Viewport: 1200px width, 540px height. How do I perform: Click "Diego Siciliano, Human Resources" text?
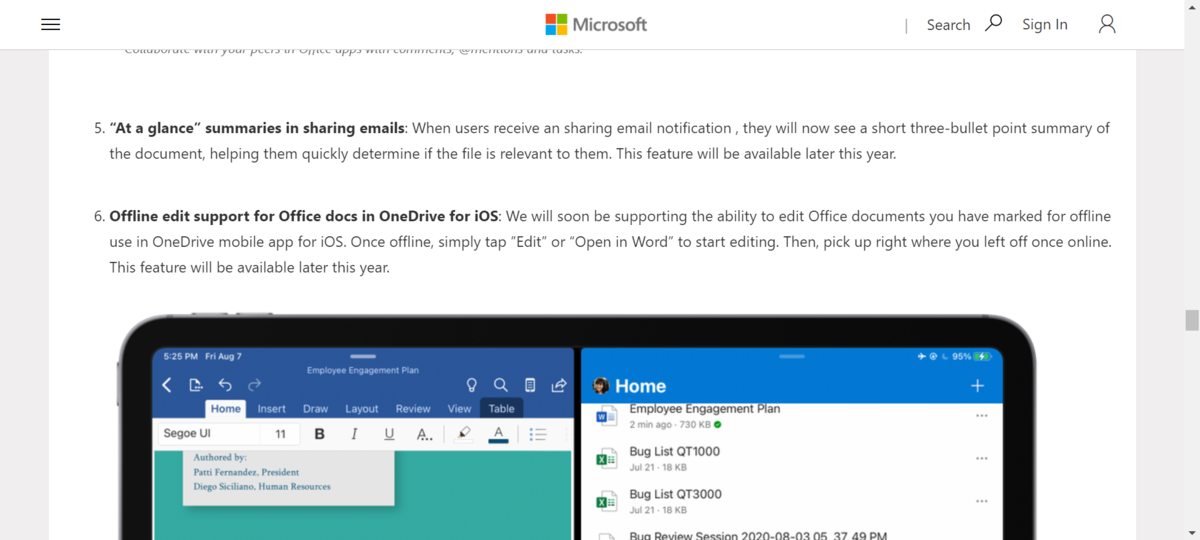pos(262,487)
